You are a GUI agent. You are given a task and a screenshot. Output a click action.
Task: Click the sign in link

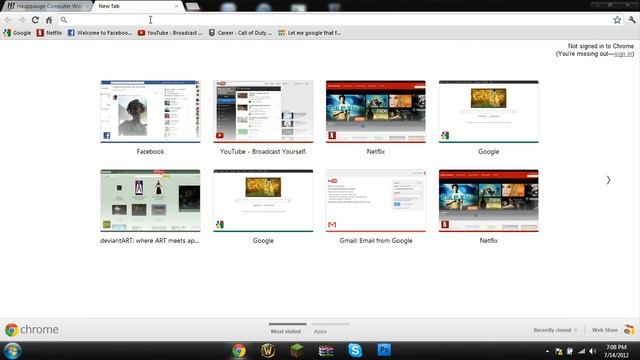point(623,54)
